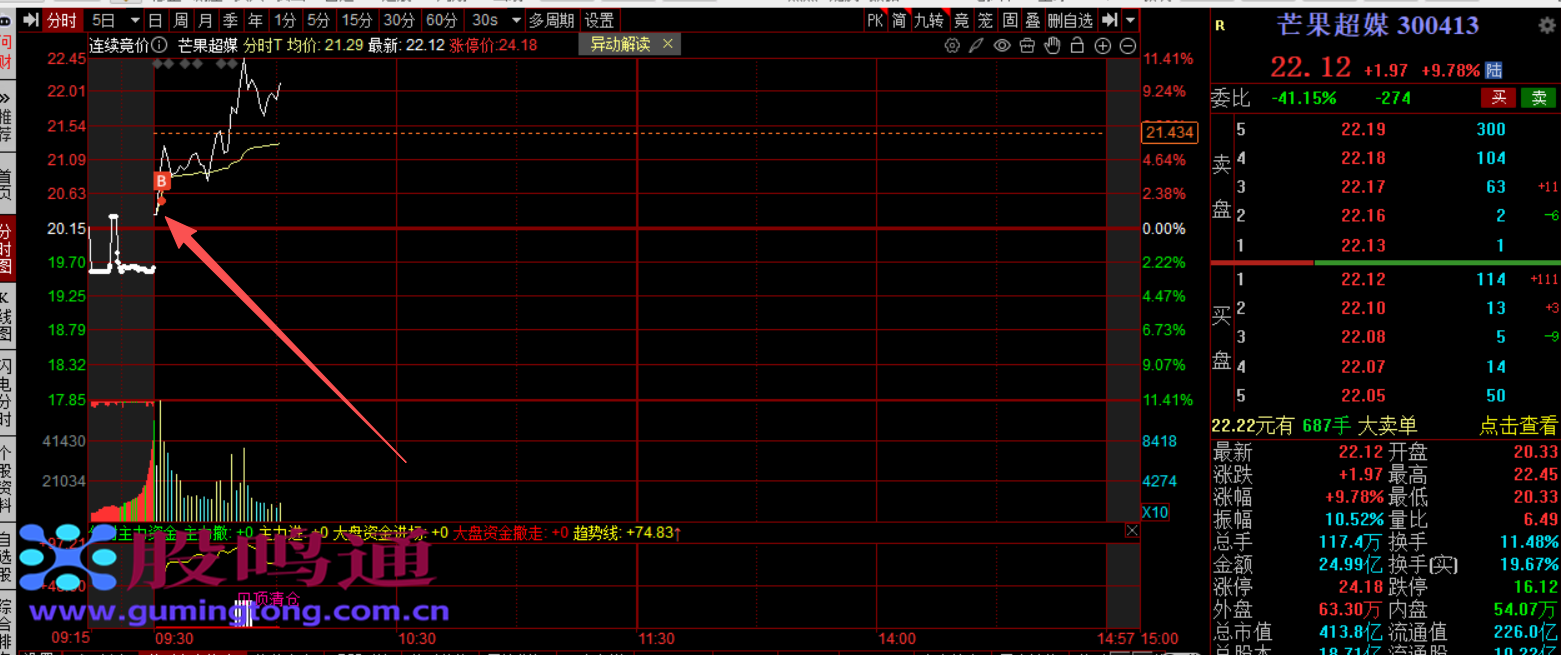This screenshot has width=1561, height=655.
Task: Click 删自选 to remove from watchlist
Action: pyautogui.click(x=1070, y=20)
